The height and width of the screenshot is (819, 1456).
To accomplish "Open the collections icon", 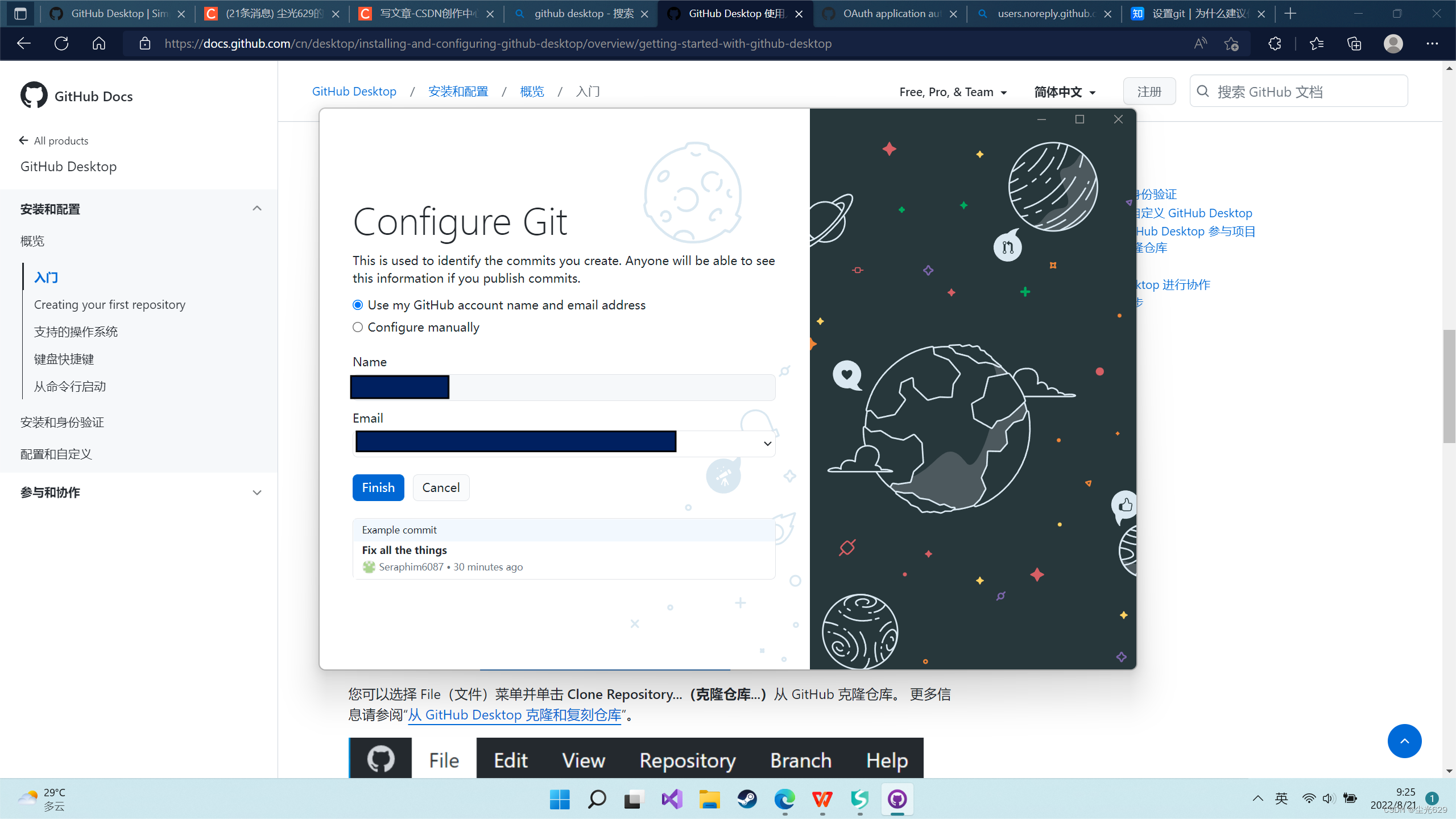I will coord(1354,43).
